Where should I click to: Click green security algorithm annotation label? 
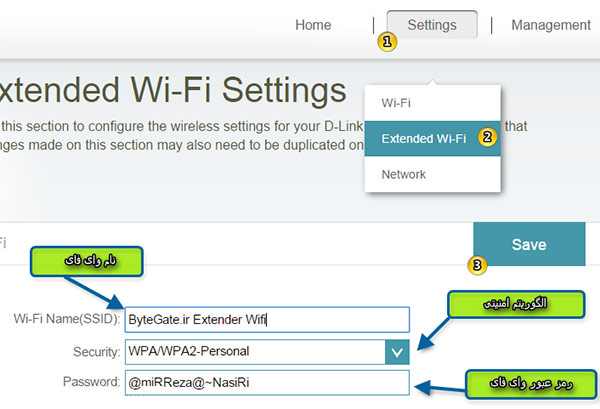click(516, 304)
